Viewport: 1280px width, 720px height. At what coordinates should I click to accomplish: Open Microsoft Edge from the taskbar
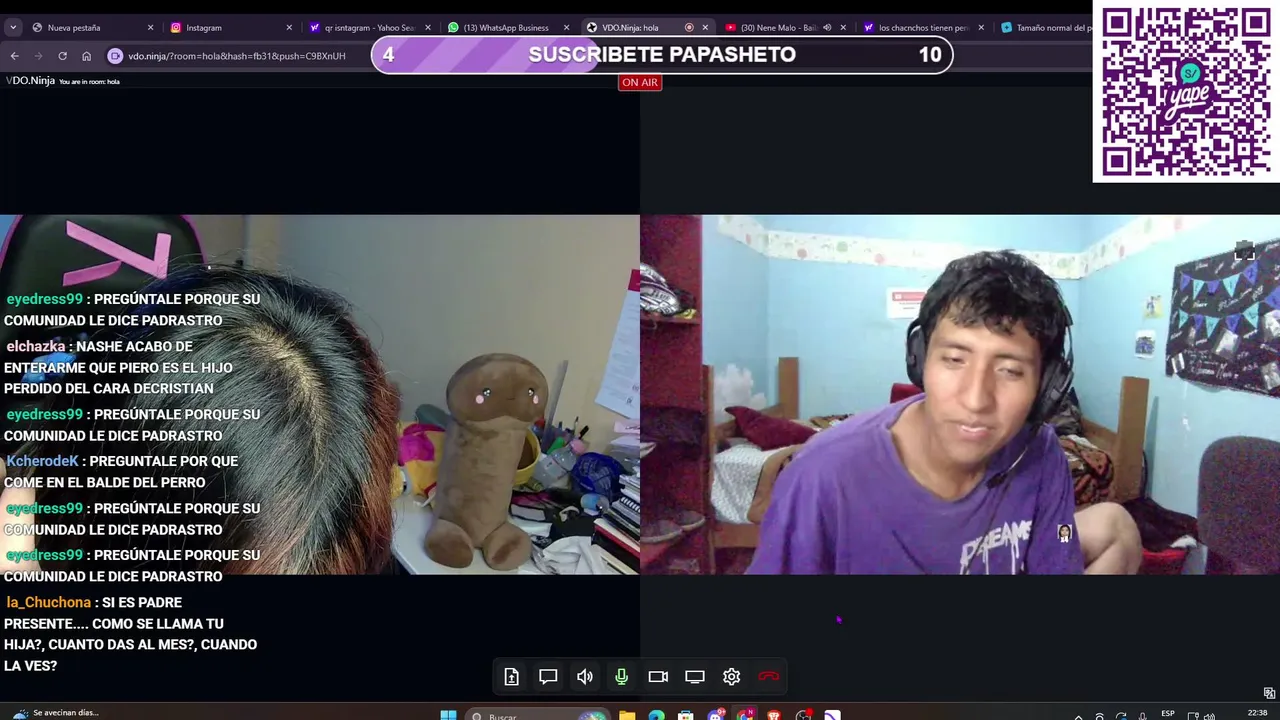(x=656, y=715)
